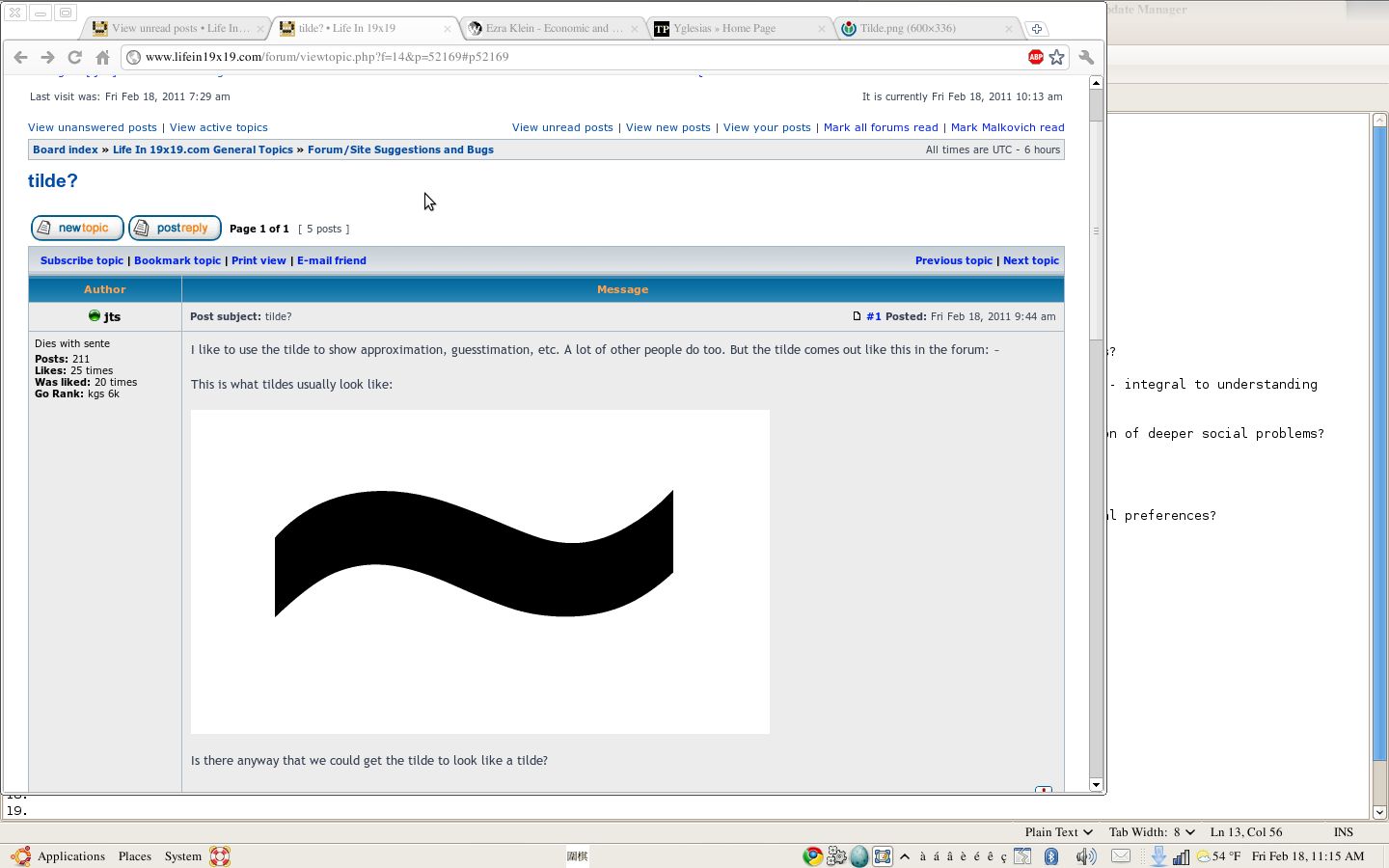This screenshot has width=1389, height=868.
Task: Click the browser reload button
Action: (x=74, y=57)
